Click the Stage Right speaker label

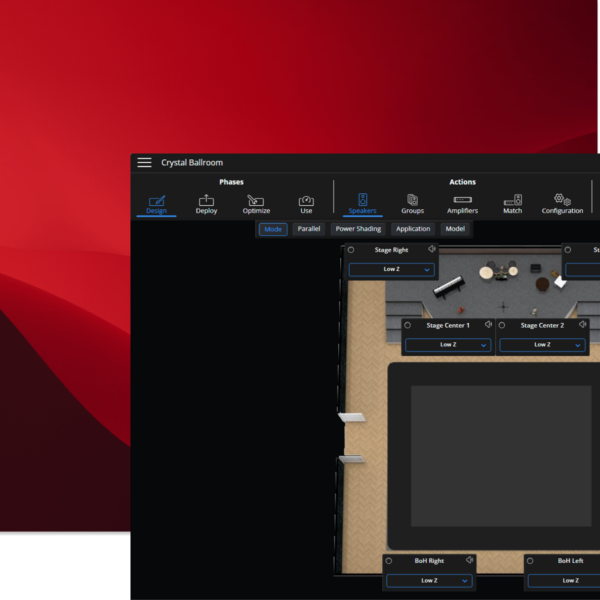click(x=391, y=250)
